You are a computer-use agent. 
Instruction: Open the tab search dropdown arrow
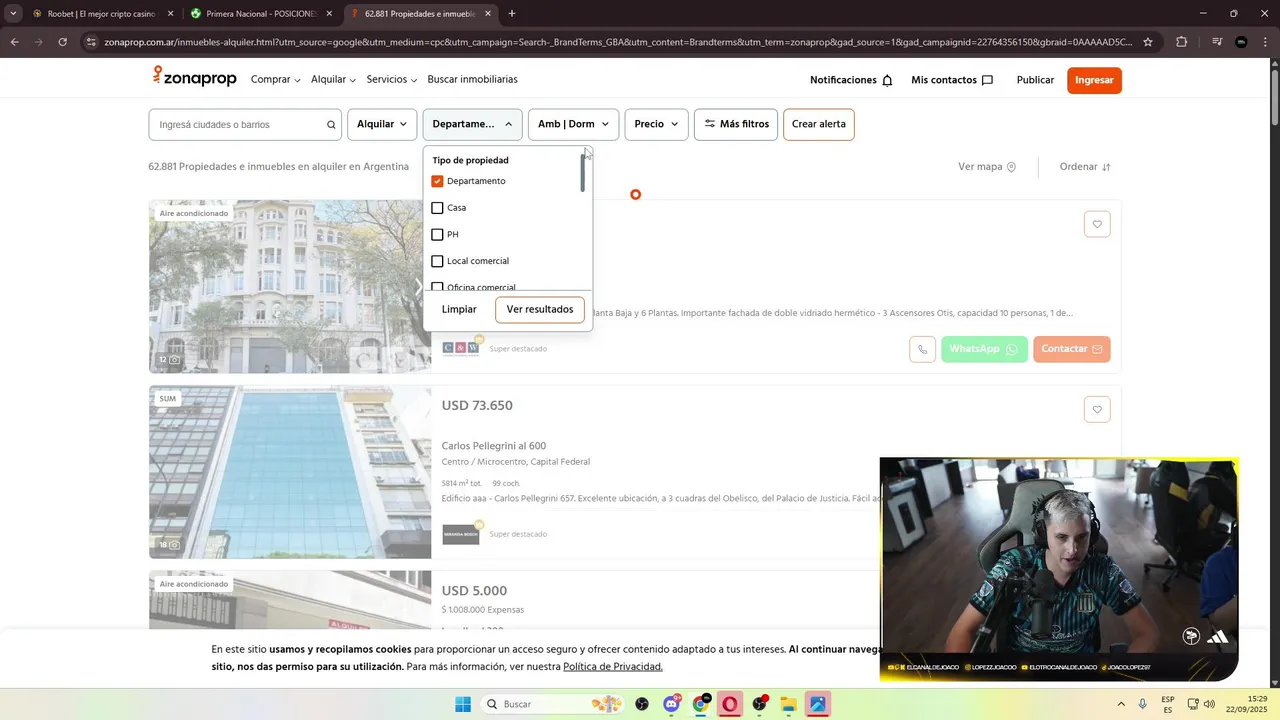[13, 14]
